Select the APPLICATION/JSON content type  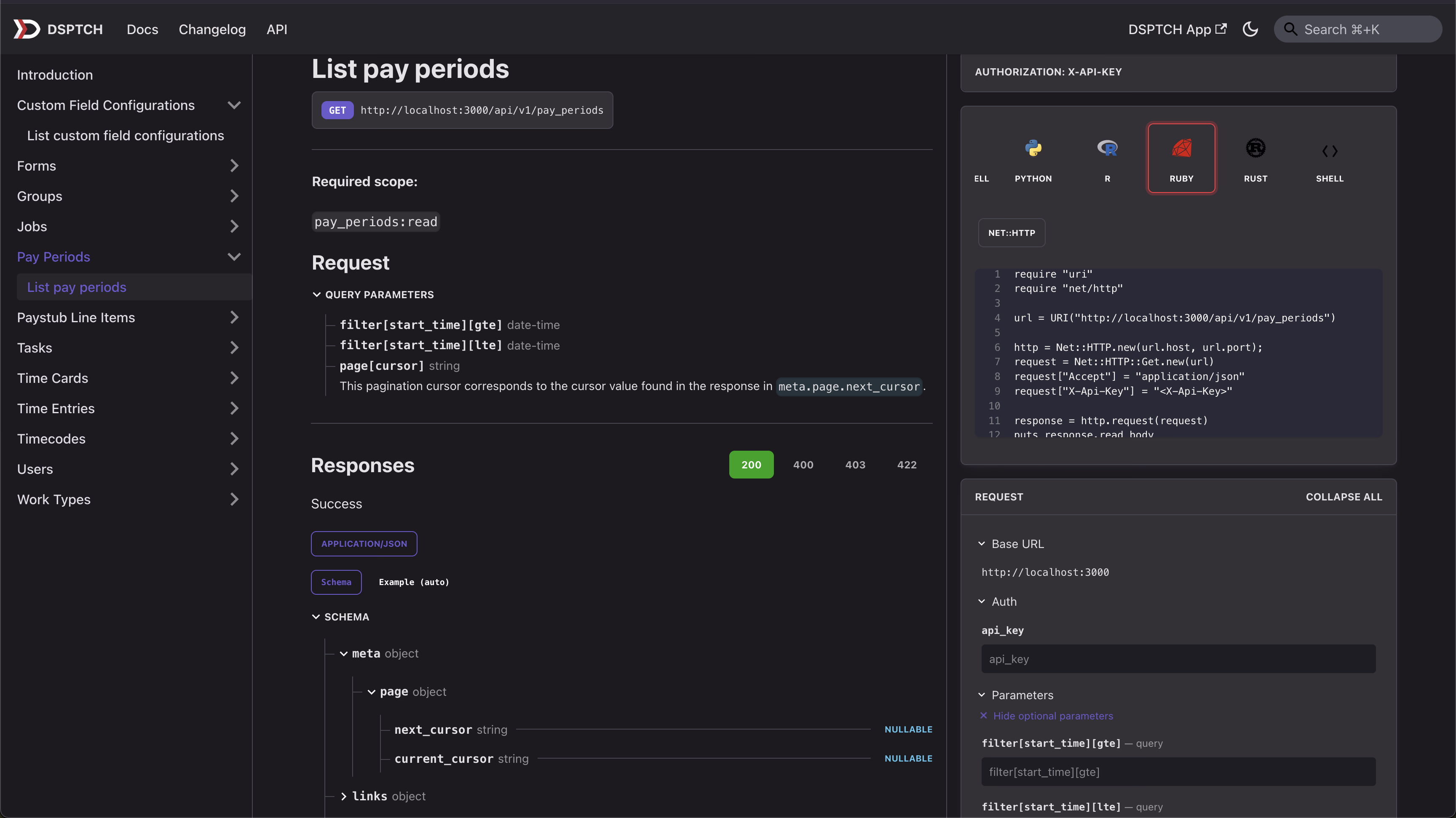pyautogui.click(x=364, y=543)
